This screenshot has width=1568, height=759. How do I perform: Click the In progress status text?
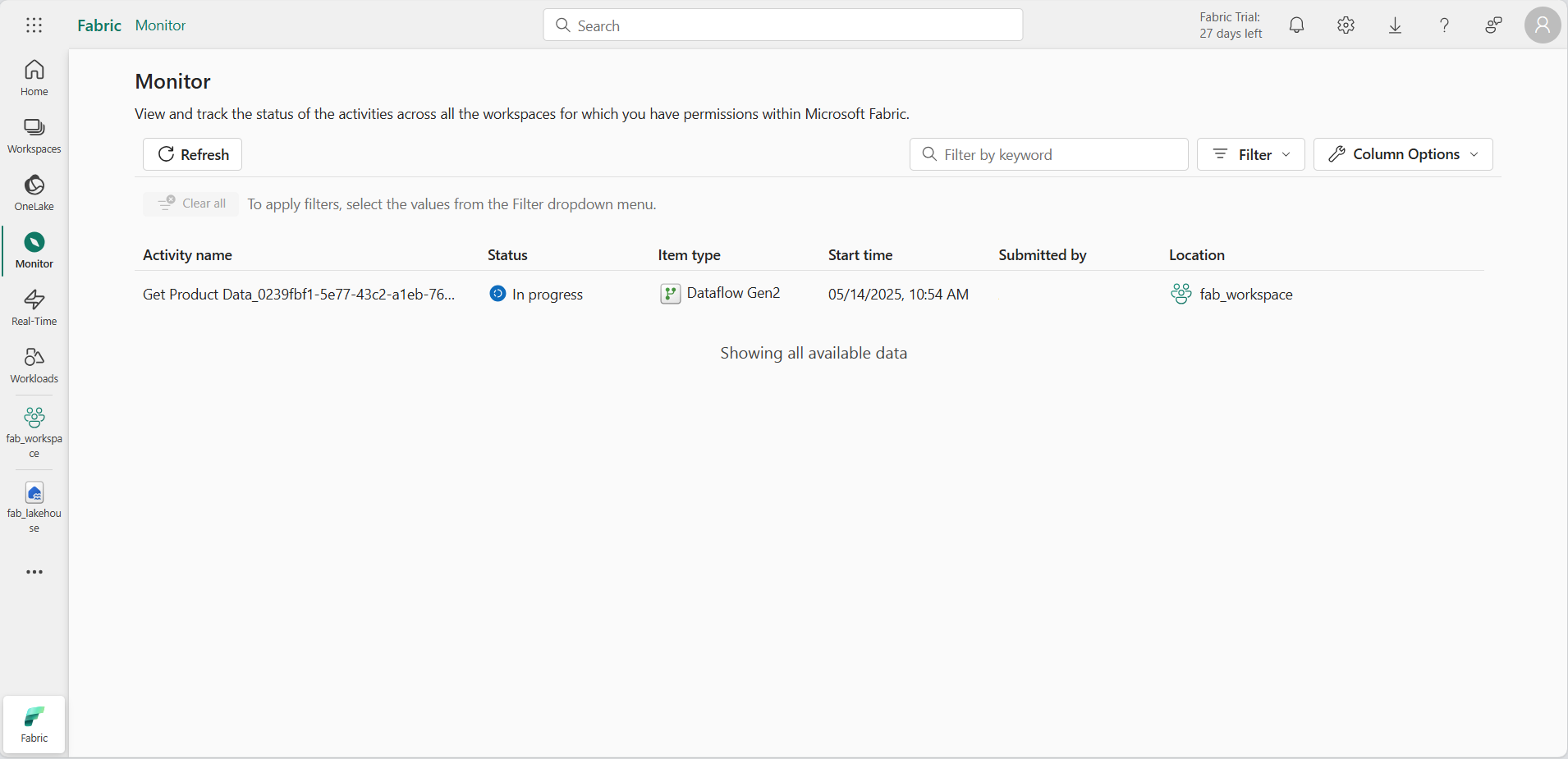click(x=547, y=295)
